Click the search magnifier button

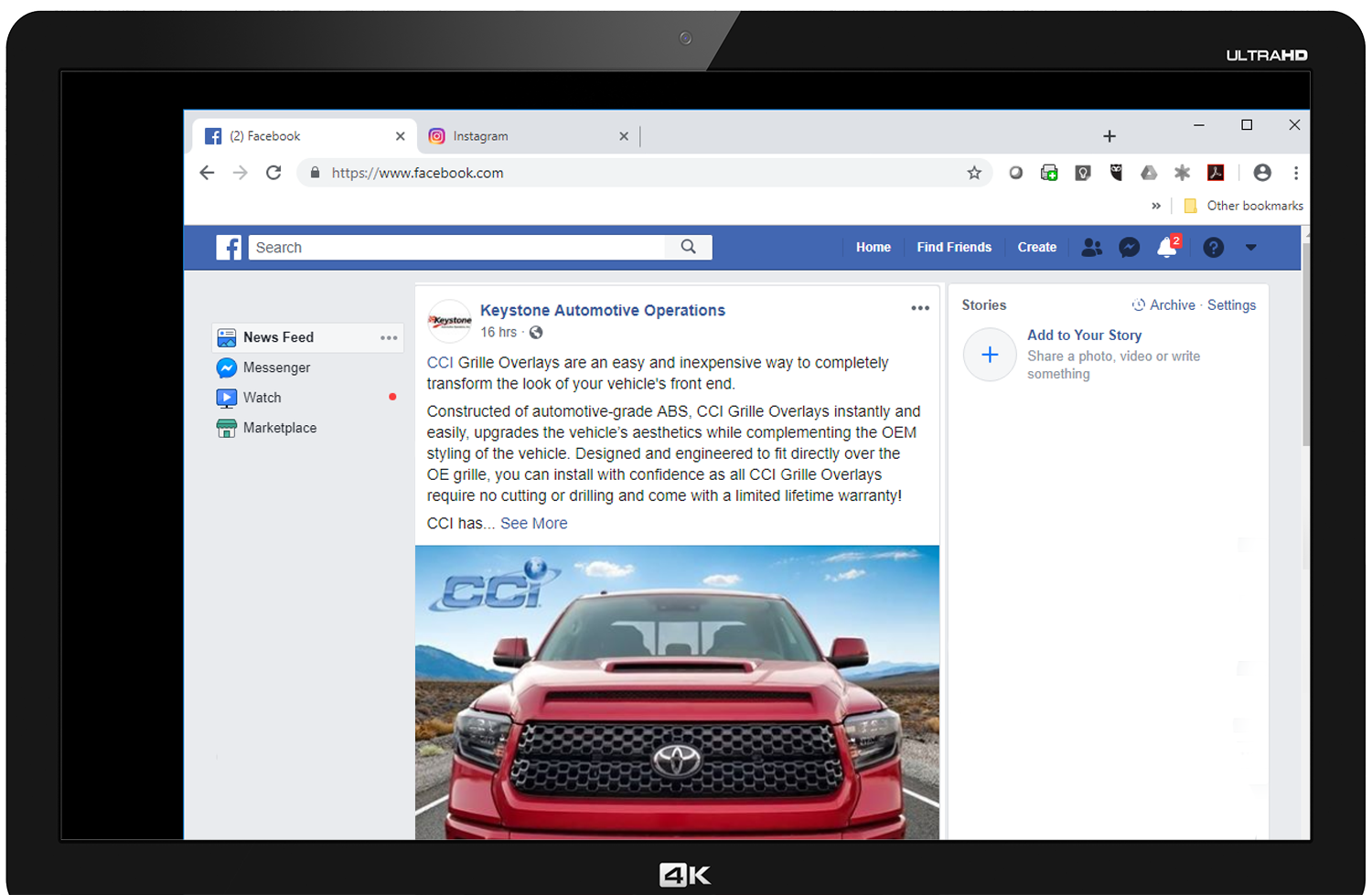(x=689, y=247)
